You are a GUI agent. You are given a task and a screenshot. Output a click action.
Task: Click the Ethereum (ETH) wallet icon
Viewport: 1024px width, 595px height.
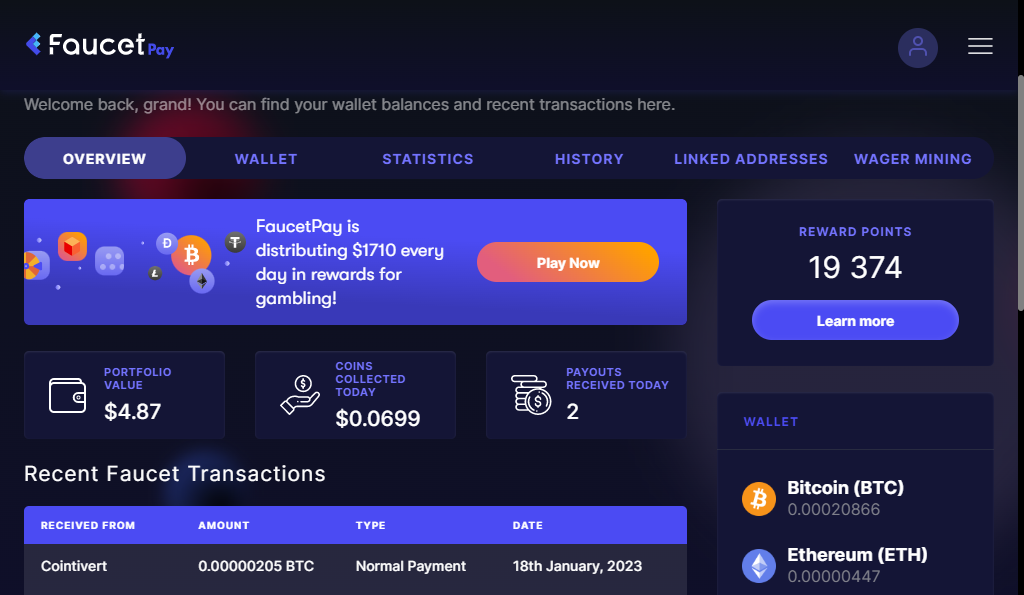pos(758,566)
